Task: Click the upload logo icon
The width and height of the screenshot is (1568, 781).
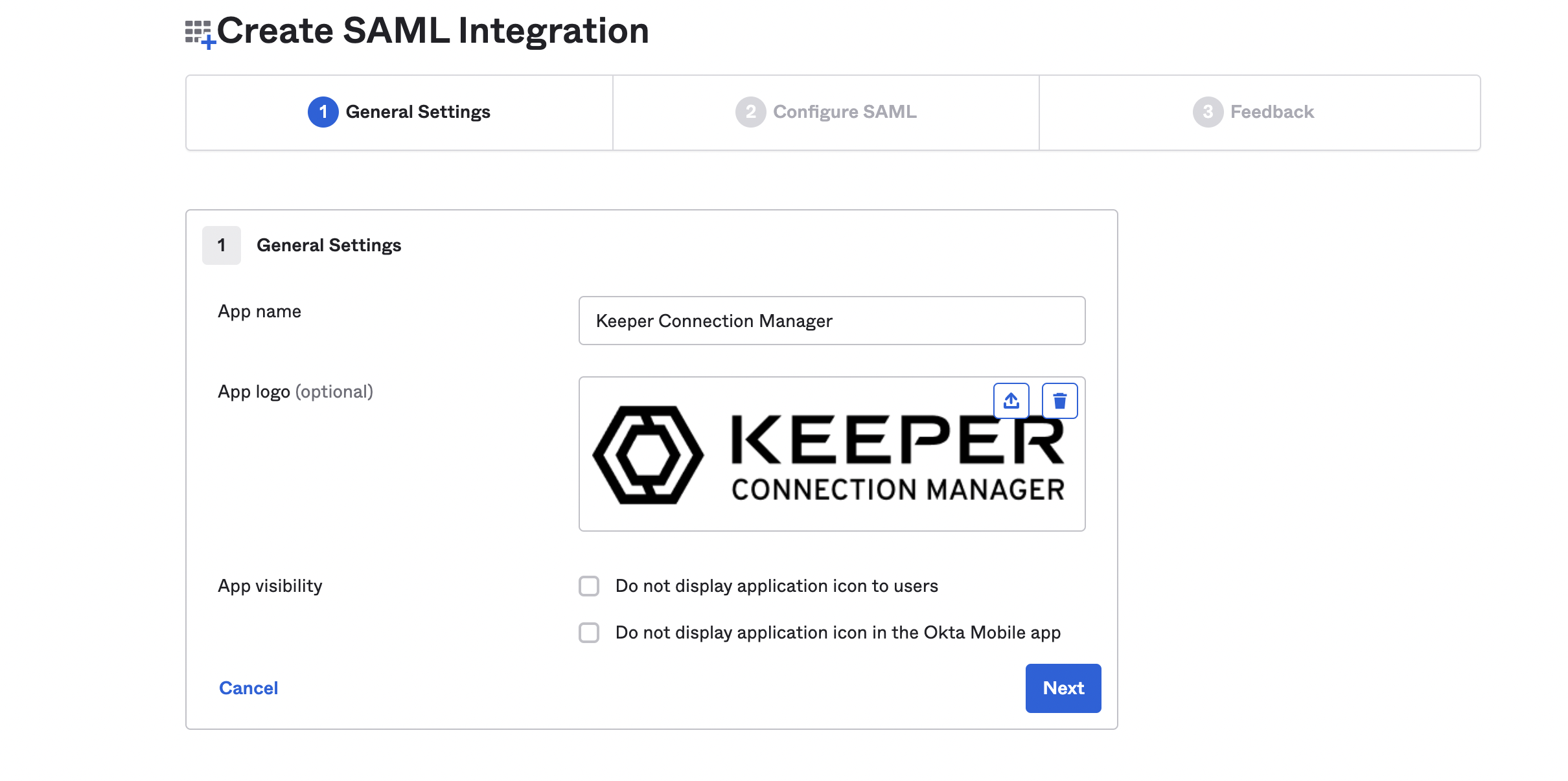Action: [1011, 401]
